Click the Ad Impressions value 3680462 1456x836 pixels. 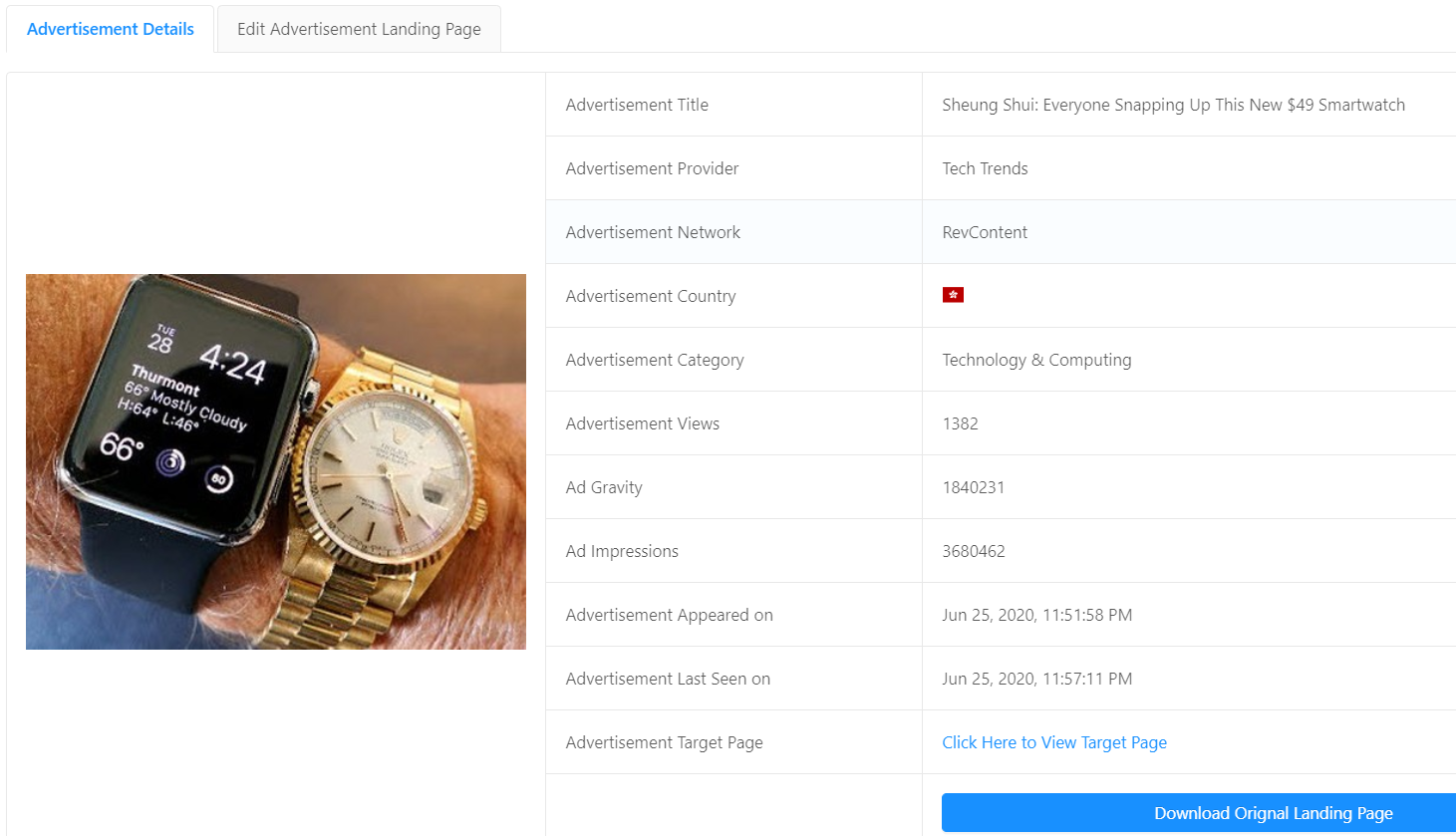click(973, 551)
